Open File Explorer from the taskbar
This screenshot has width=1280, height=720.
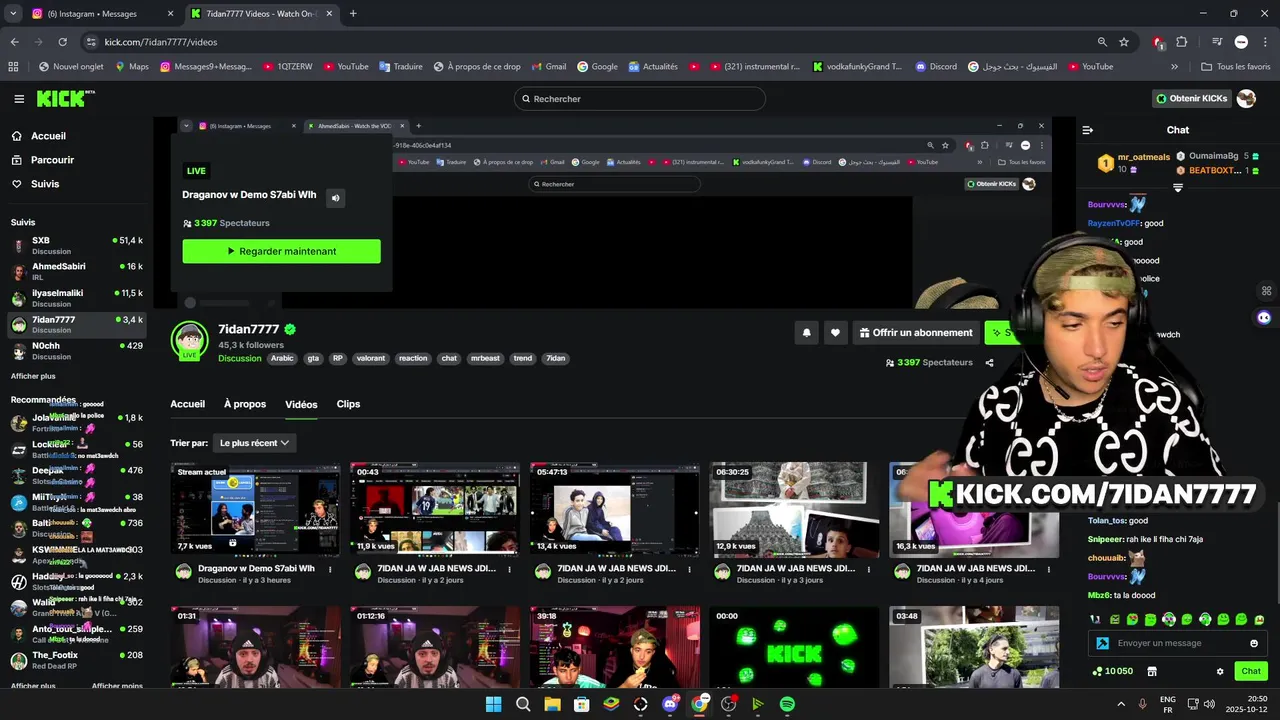coord(552,704)
